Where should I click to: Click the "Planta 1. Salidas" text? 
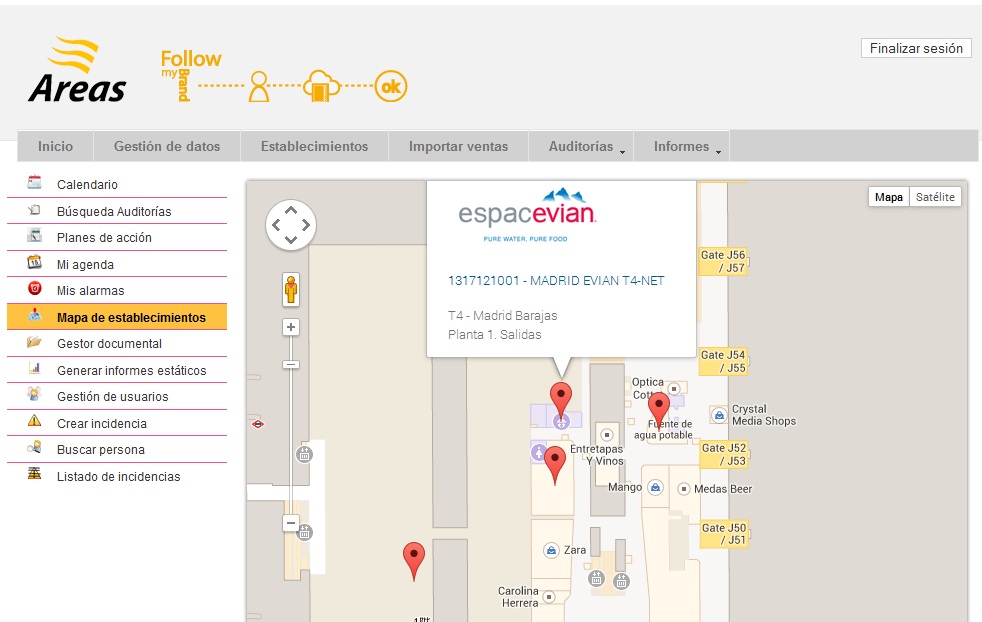click(495, 334)
